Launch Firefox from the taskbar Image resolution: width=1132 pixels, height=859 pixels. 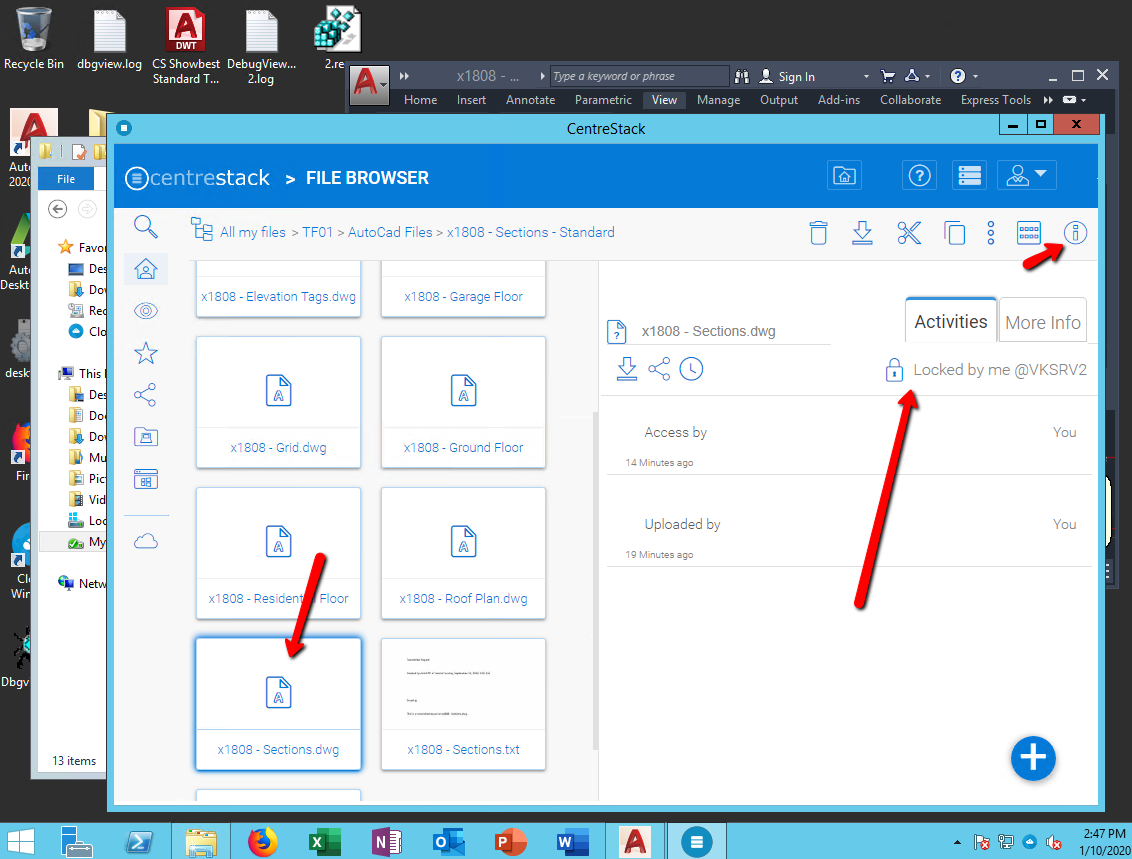(x=262, y=842)
